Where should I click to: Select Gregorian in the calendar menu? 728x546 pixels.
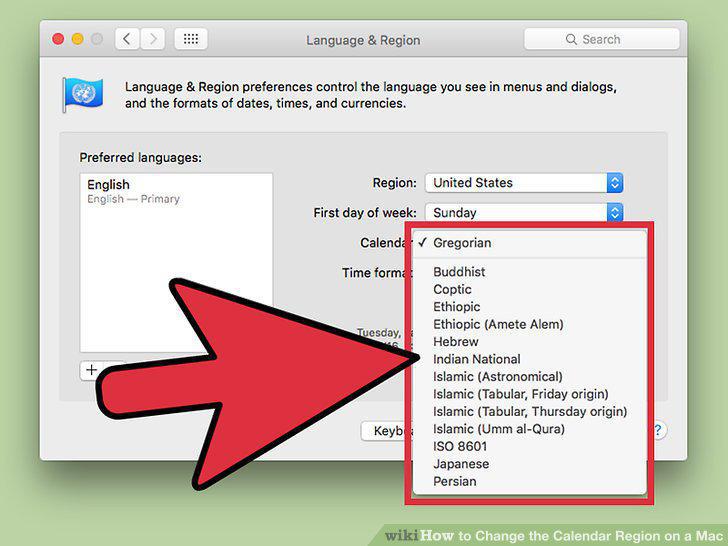530,243
